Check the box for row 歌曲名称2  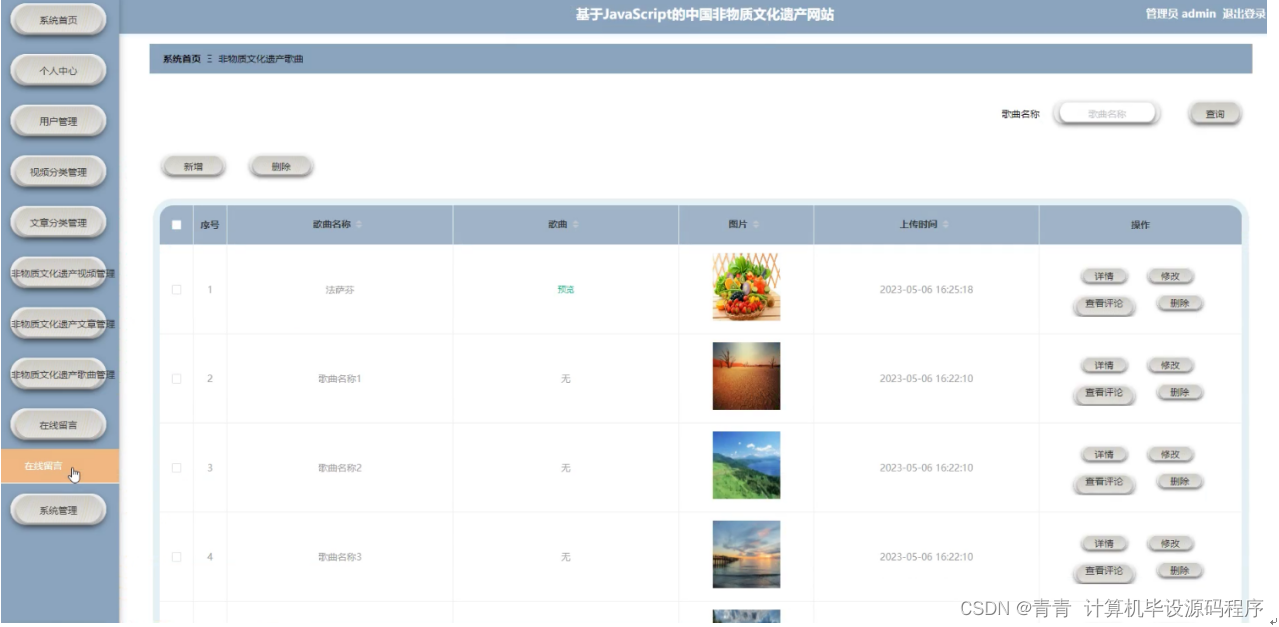coord(177,468)
